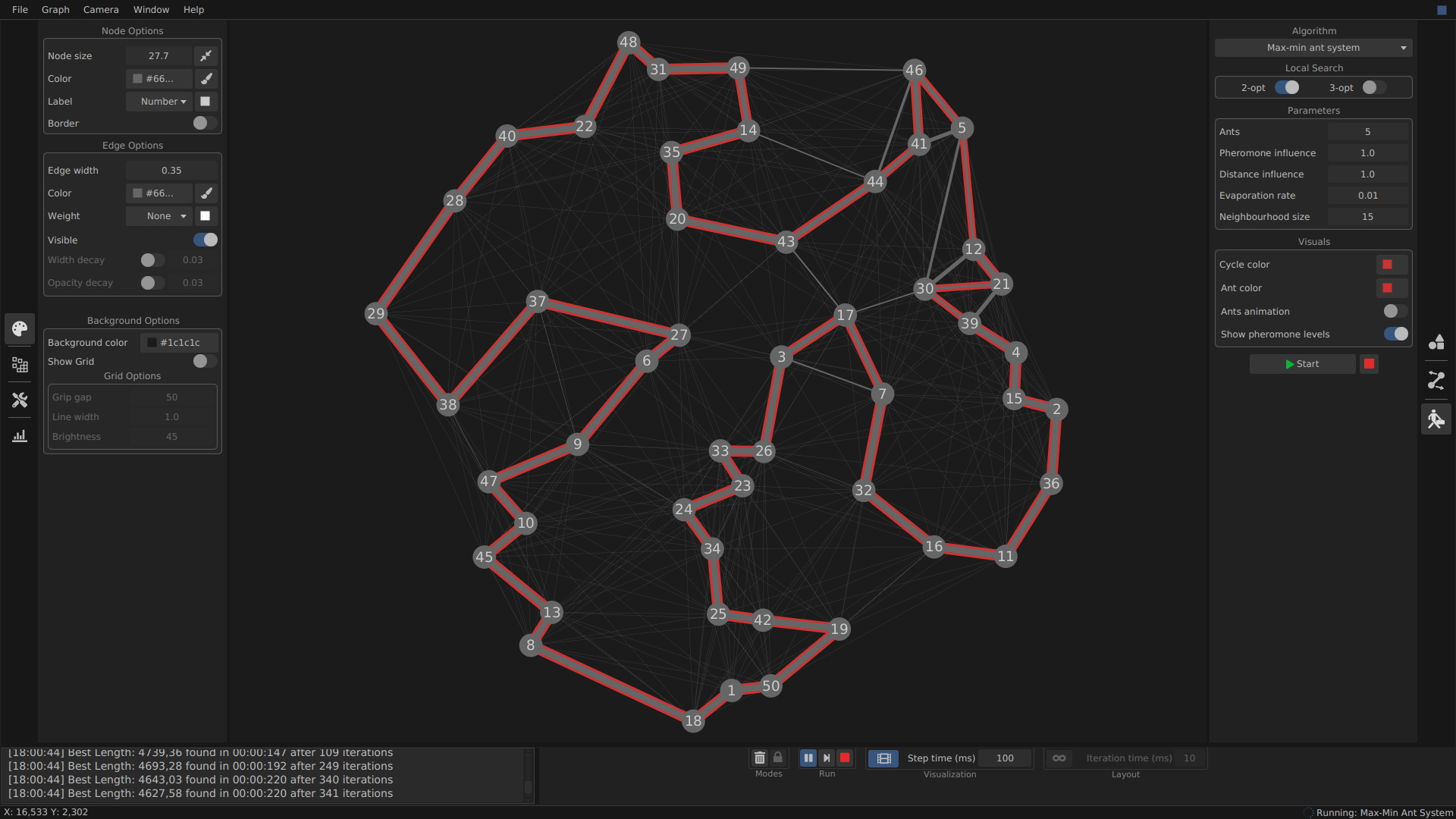Disable Show pheromone levels toggle

[x=1395, y=334]
